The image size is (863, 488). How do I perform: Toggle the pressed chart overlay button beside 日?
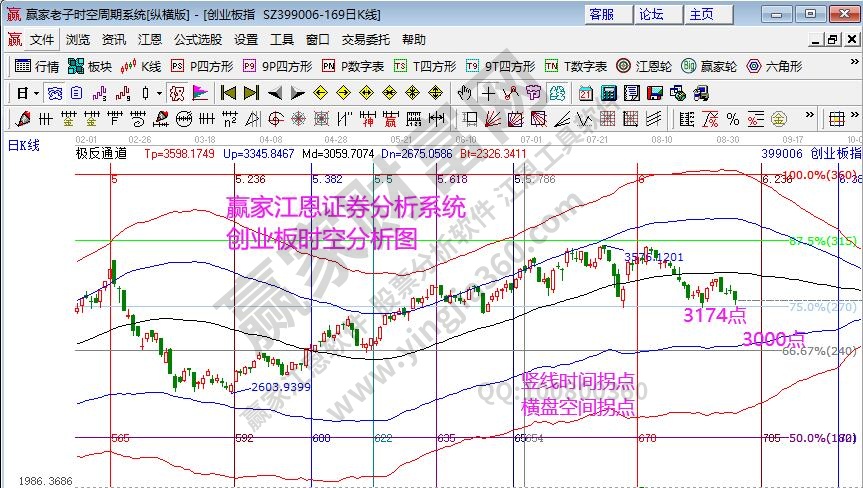pos(55,93)
